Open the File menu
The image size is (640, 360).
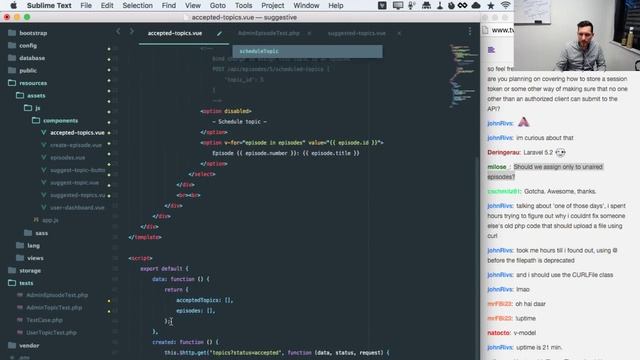click(x=86, y=5)
